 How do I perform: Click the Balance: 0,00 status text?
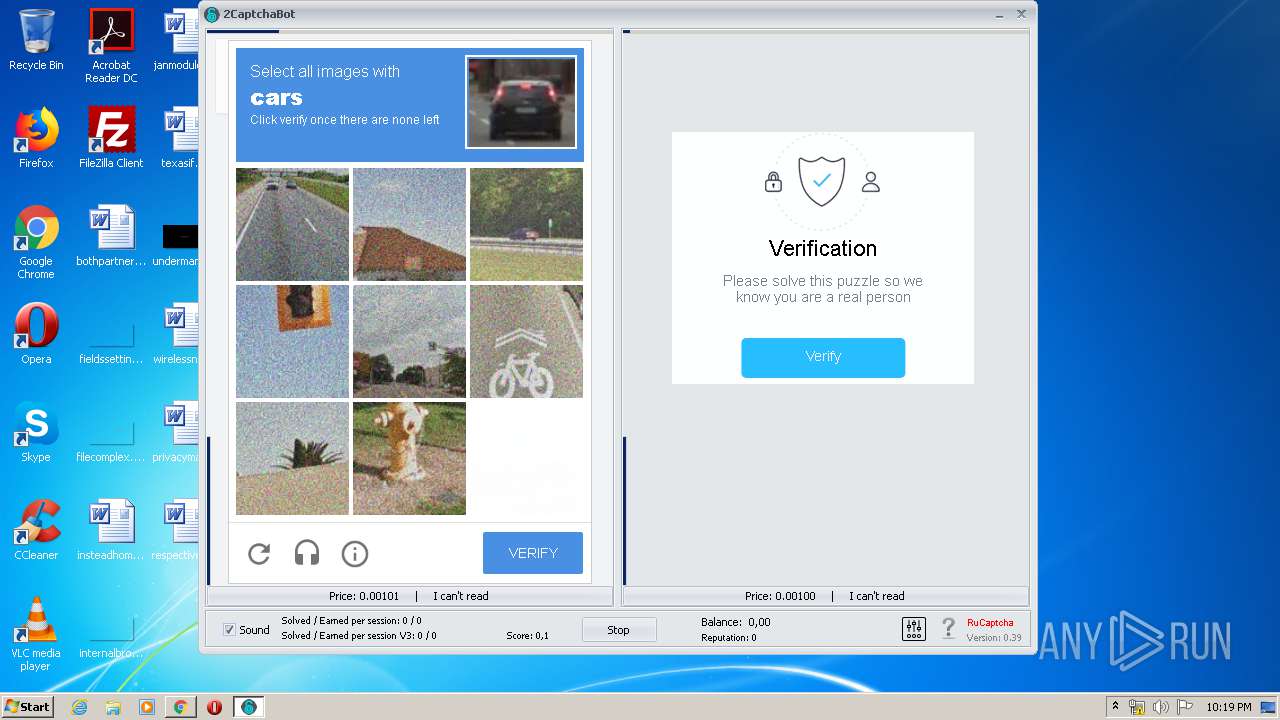pos(735,622)
